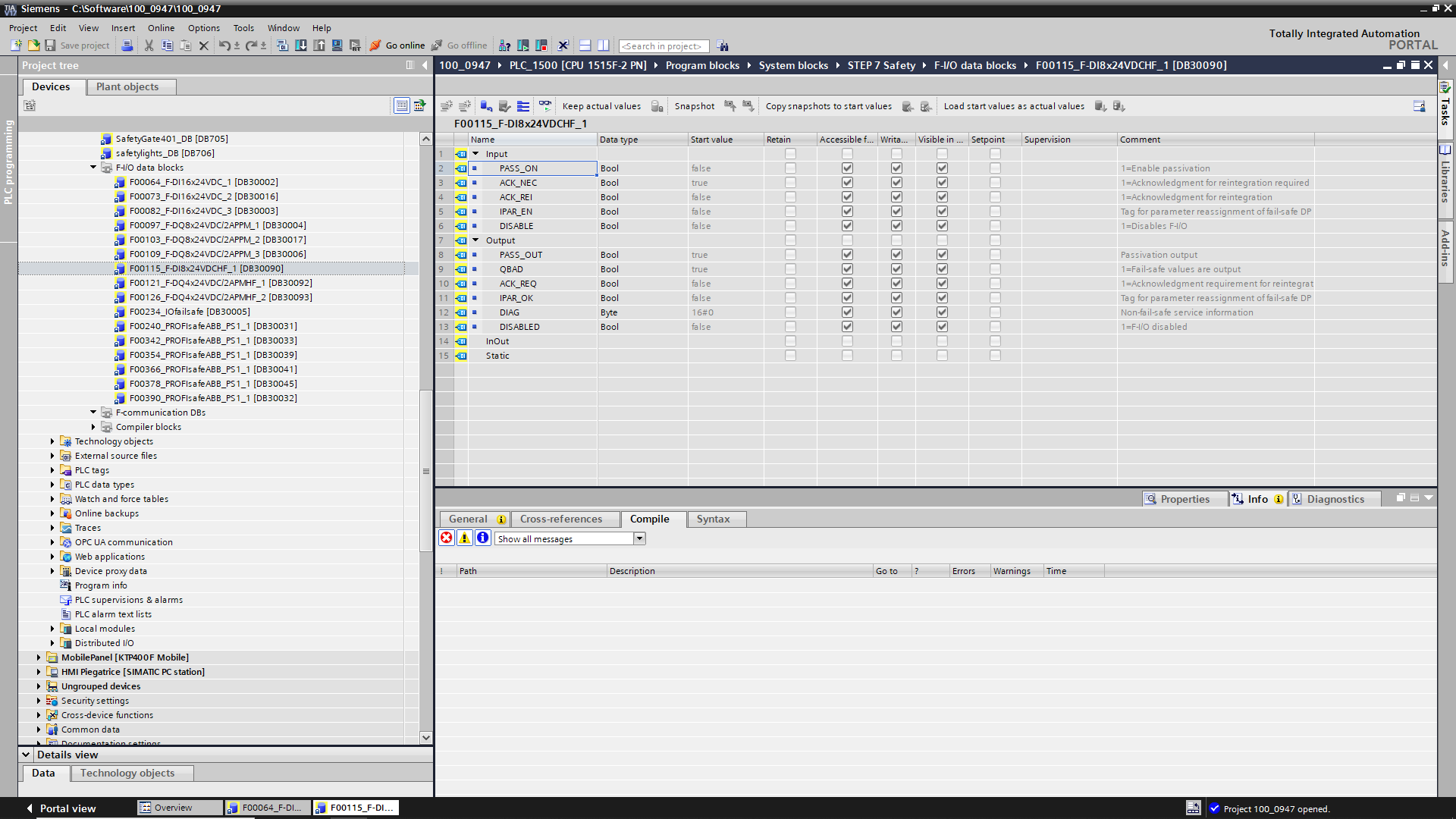Collapse the Input section in table
This screenshot has height=819, width=1456.
pyautogui.click(x=475, y=154)
